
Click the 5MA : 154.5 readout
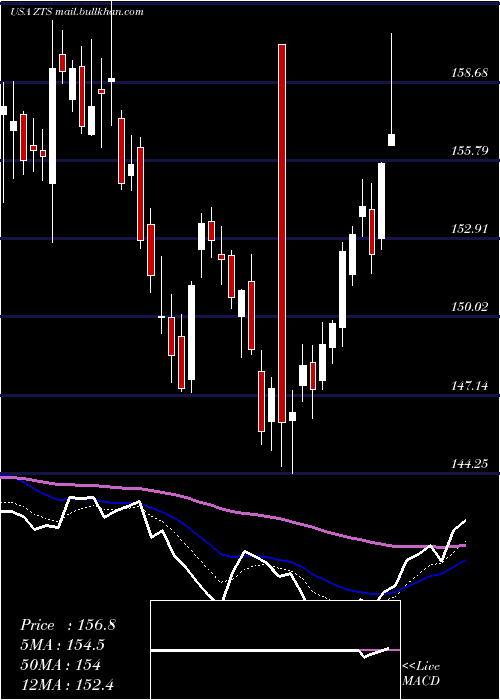pyautogui.click(x=62, y=645)
